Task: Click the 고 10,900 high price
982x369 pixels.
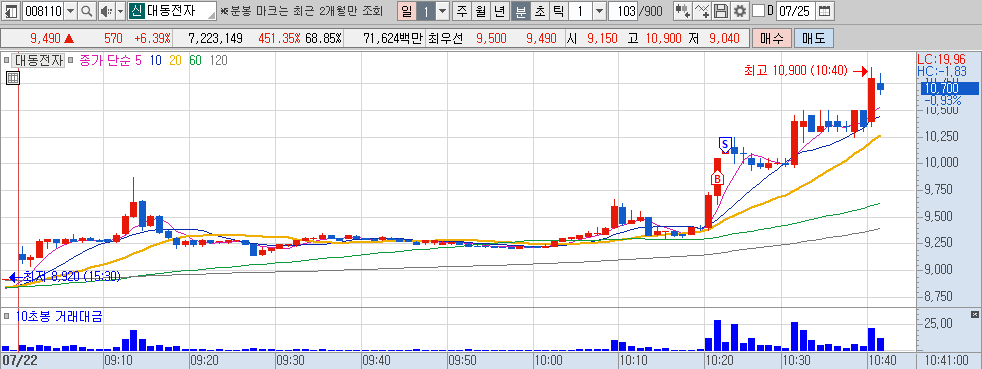Action: (x=654, y=38)
